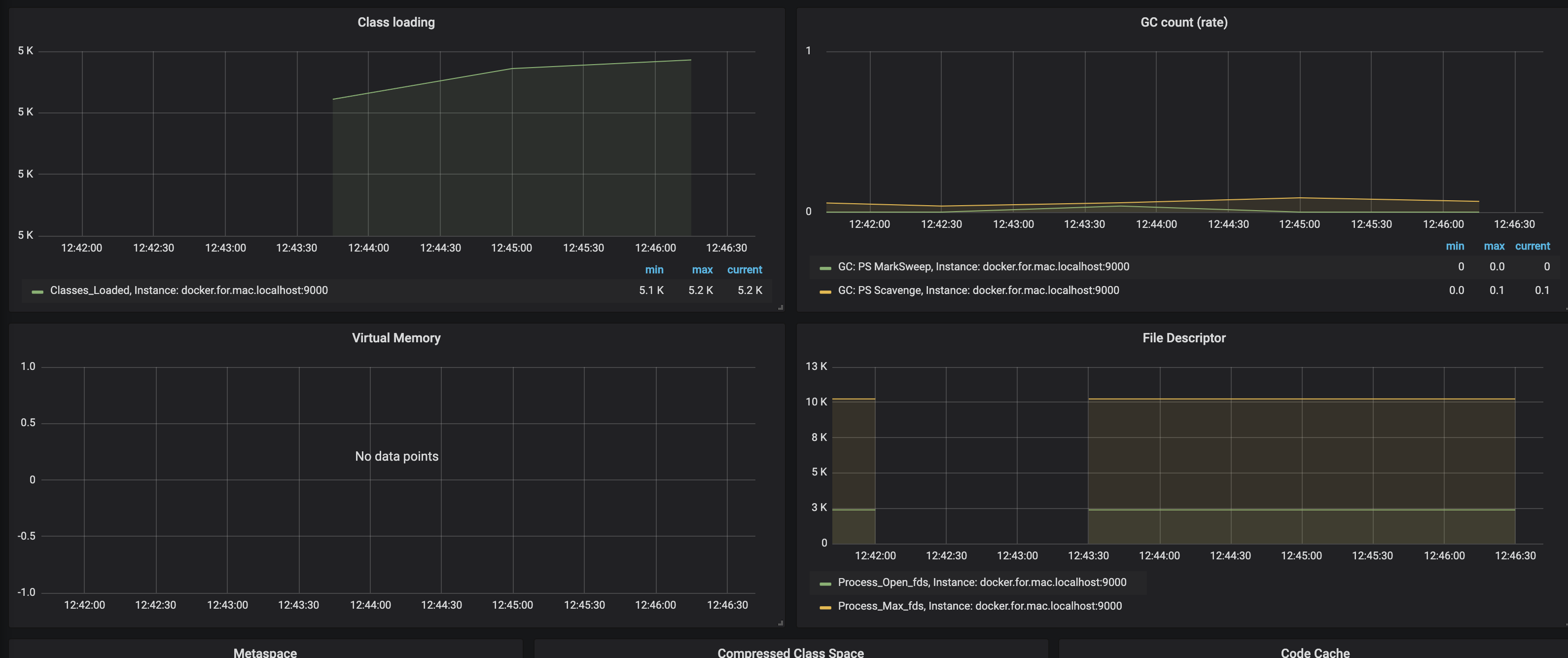
Task: Click the Virtual Memory panel resize handle
Action: (781, 622)
